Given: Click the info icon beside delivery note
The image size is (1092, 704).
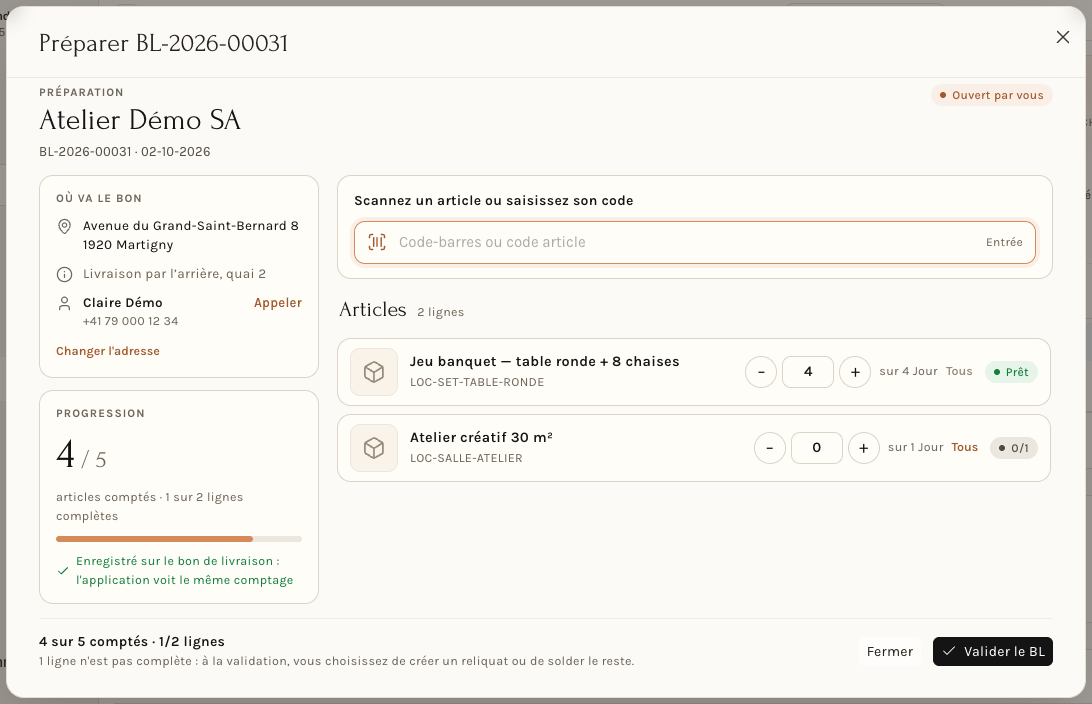Looking at the screenshot, I should point(64,274).
